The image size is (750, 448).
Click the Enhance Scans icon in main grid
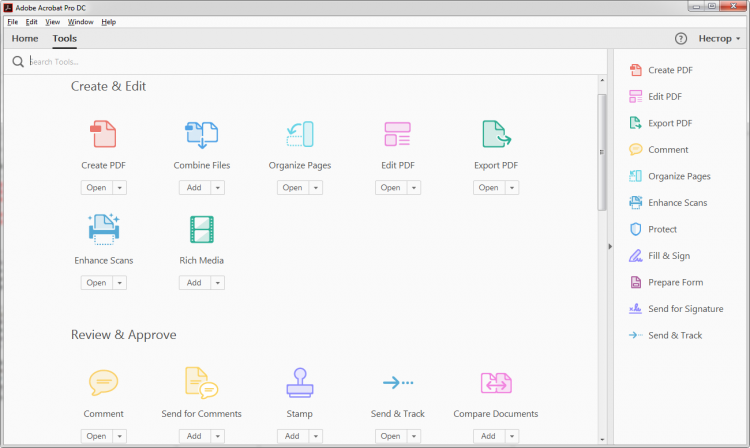tap(104, 229)
